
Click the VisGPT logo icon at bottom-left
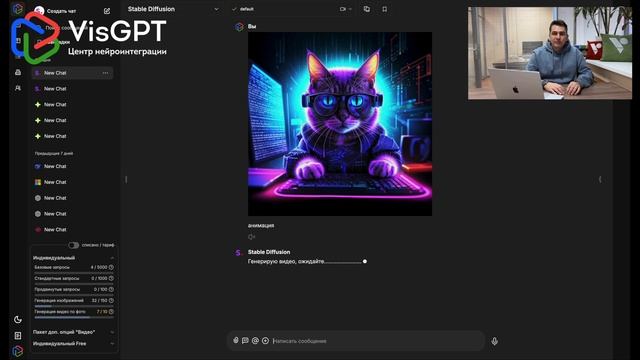(x=18, y=351)
